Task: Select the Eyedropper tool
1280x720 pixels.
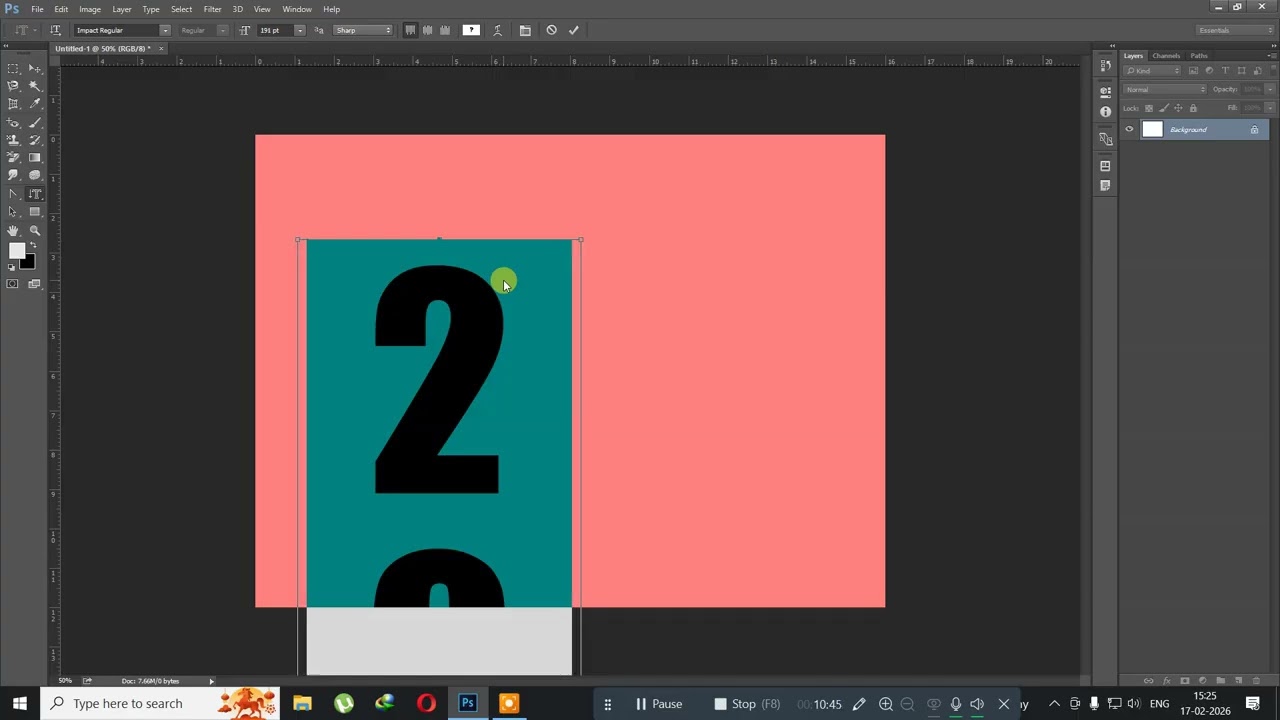Action: pyautogui.click(x=35, y=104)
